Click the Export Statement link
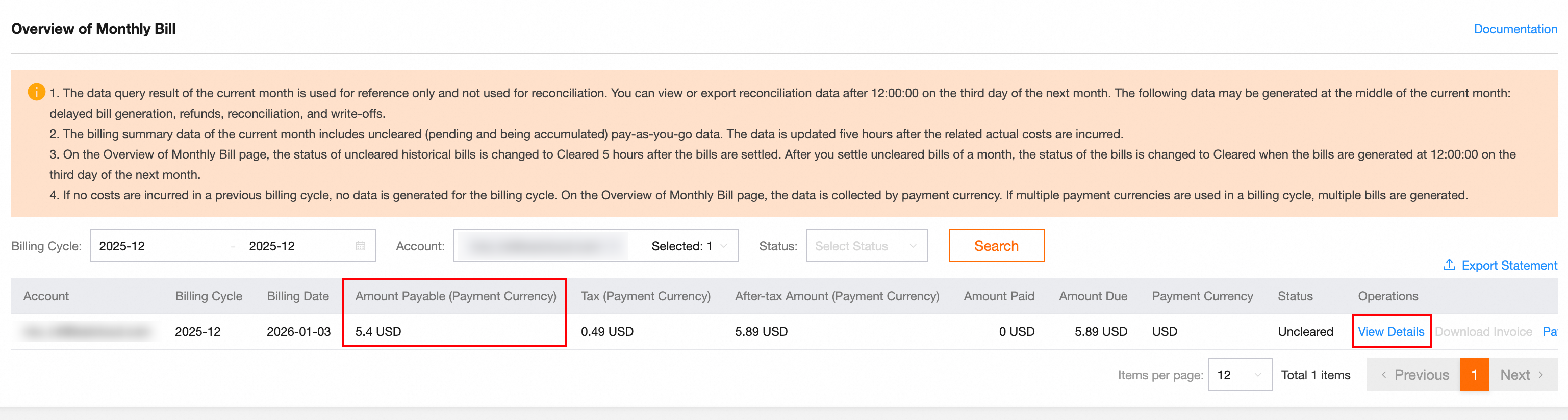Screen dimensions: 1568x420 [x=1509, y=266]
